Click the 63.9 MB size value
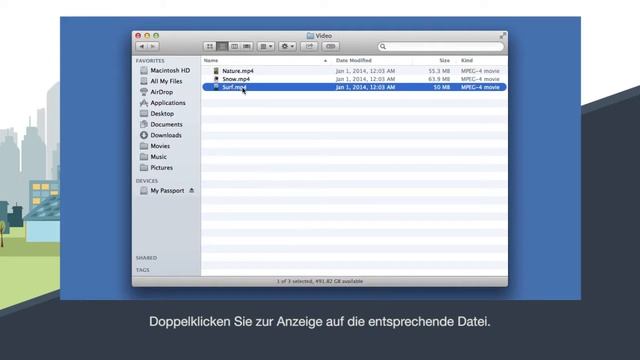This screenshot has height=360, width=640. (439, 79)
